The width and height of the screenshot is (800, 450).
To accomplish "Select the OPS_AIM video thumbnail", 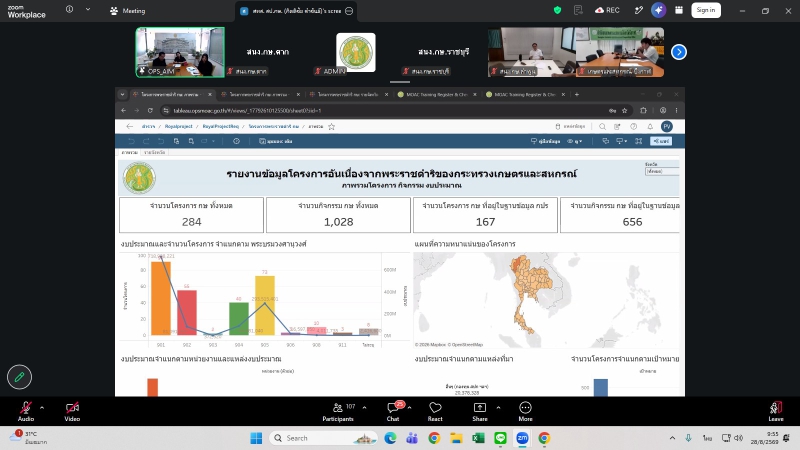I will click(180, 52).
